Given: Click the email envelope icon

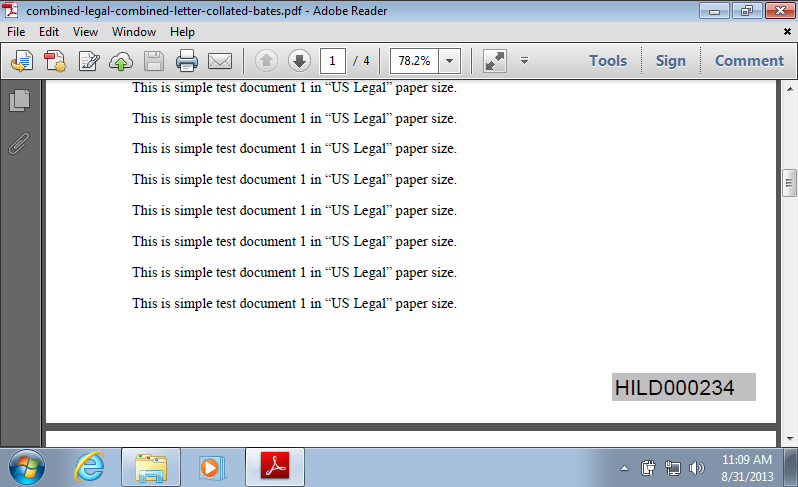Looking at the screenshot, I should 220,61.
